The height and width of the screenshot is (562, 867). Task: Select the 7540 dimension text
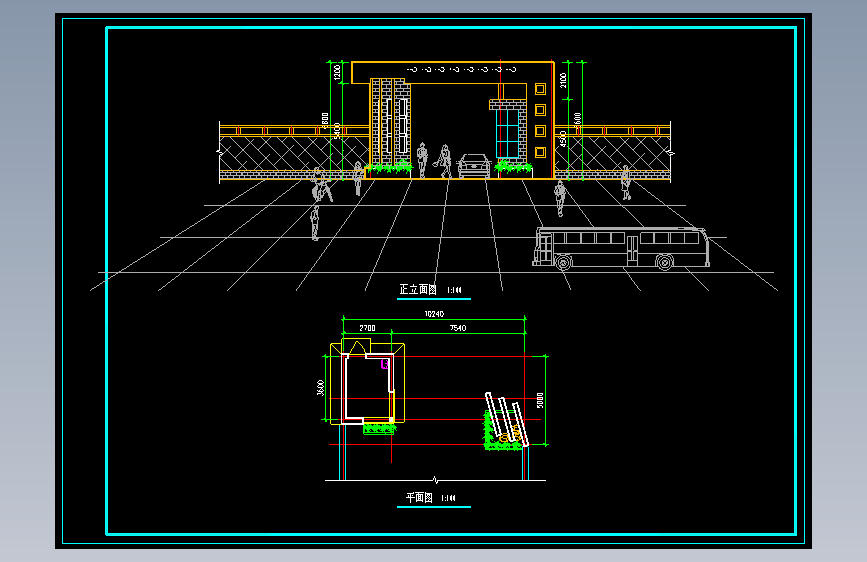[458, 328]
